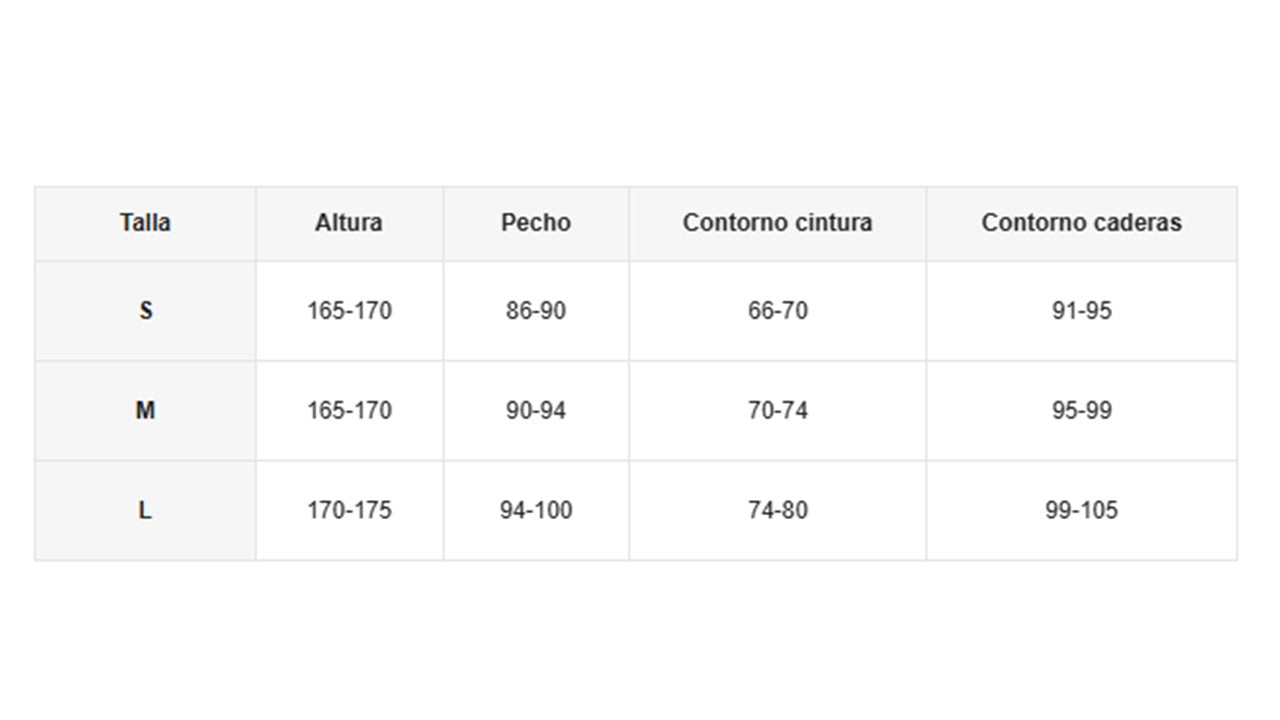The image size is (1280, 720).
Task: Select the 91-95 hip measurement cell
Action: point(1081,311)
